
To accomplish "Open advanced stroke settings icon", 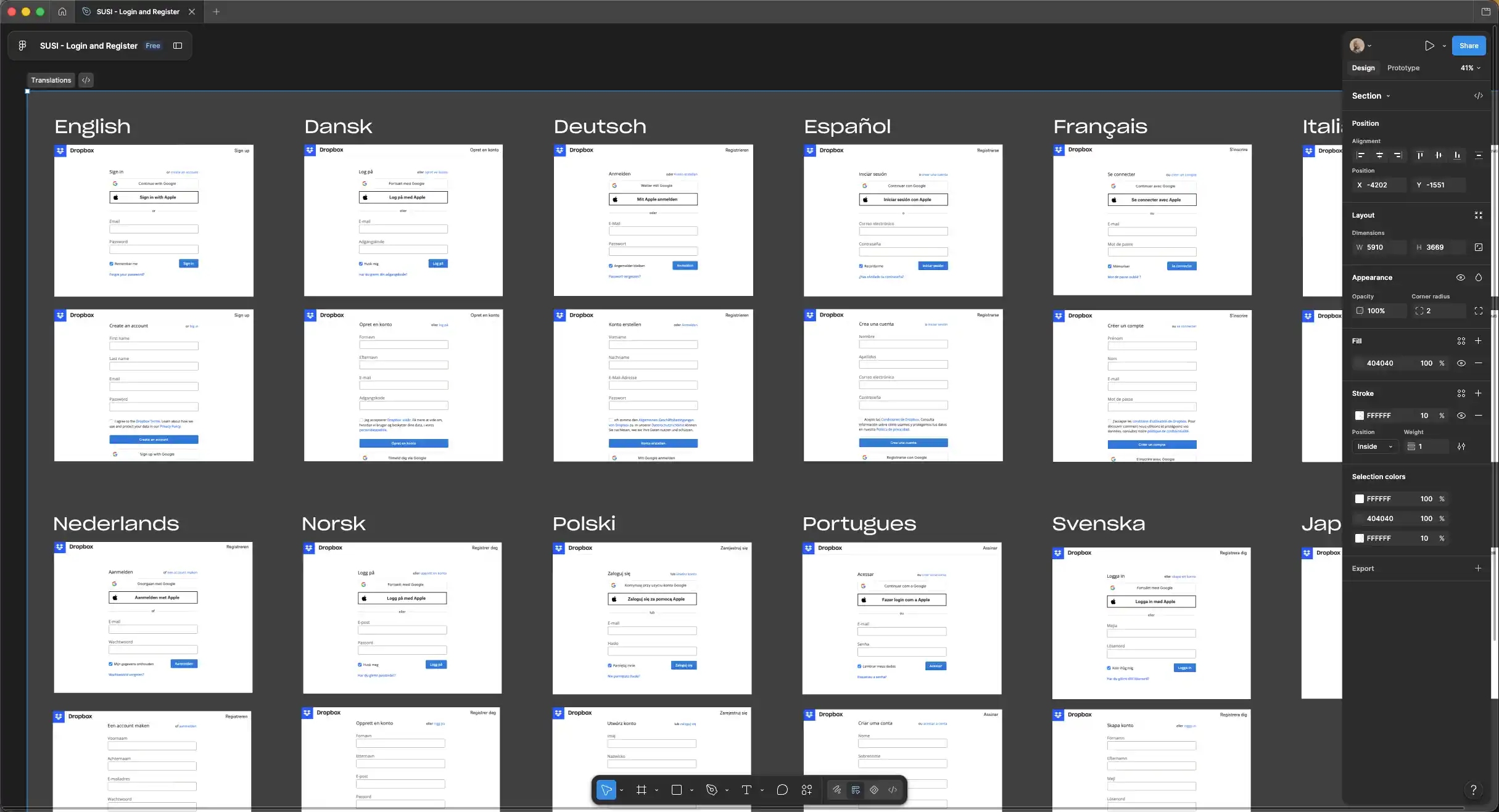I will pyautogui.click(x=1461, y=446).
